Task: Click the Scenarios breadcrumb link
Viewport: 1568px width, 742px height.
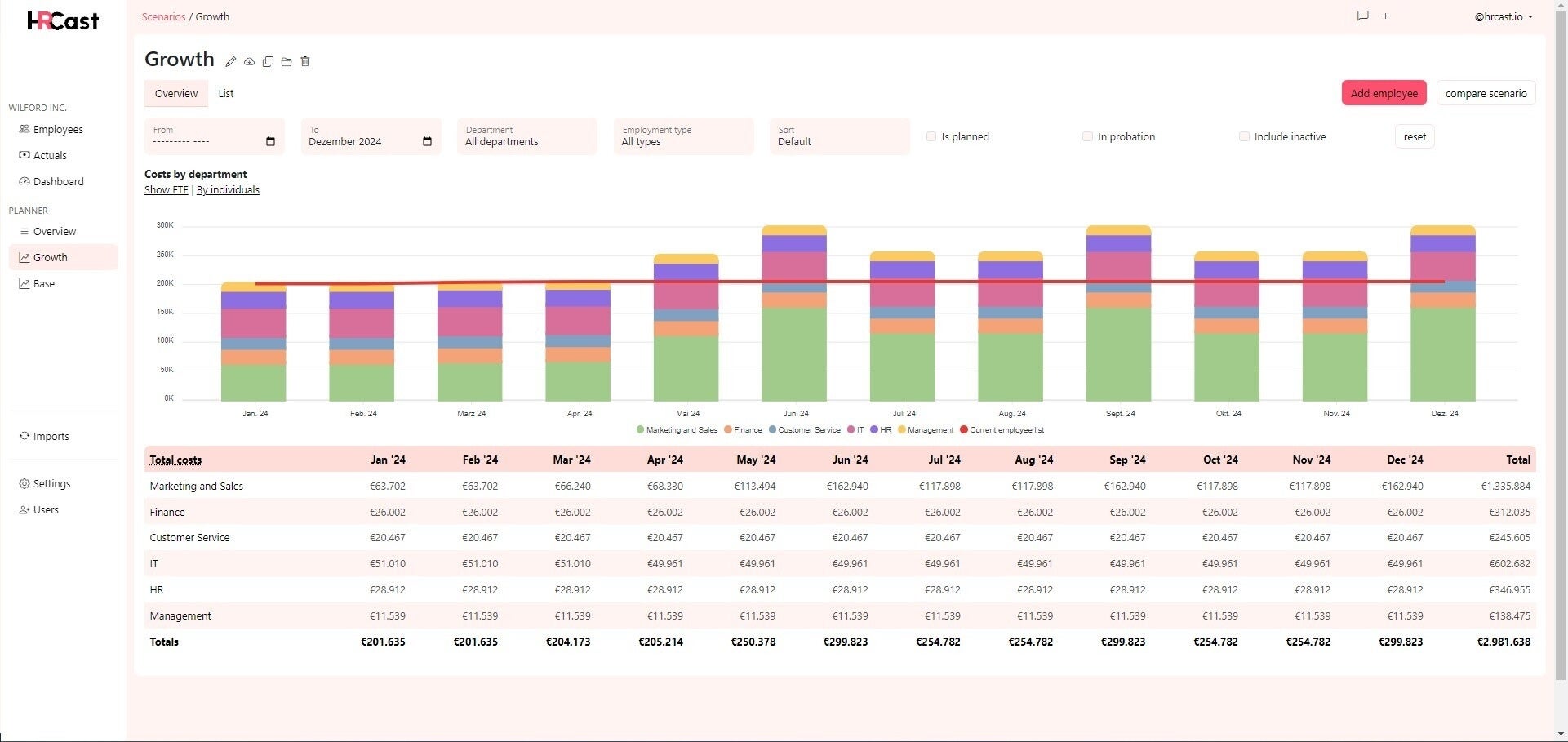Action: [163, 16]
